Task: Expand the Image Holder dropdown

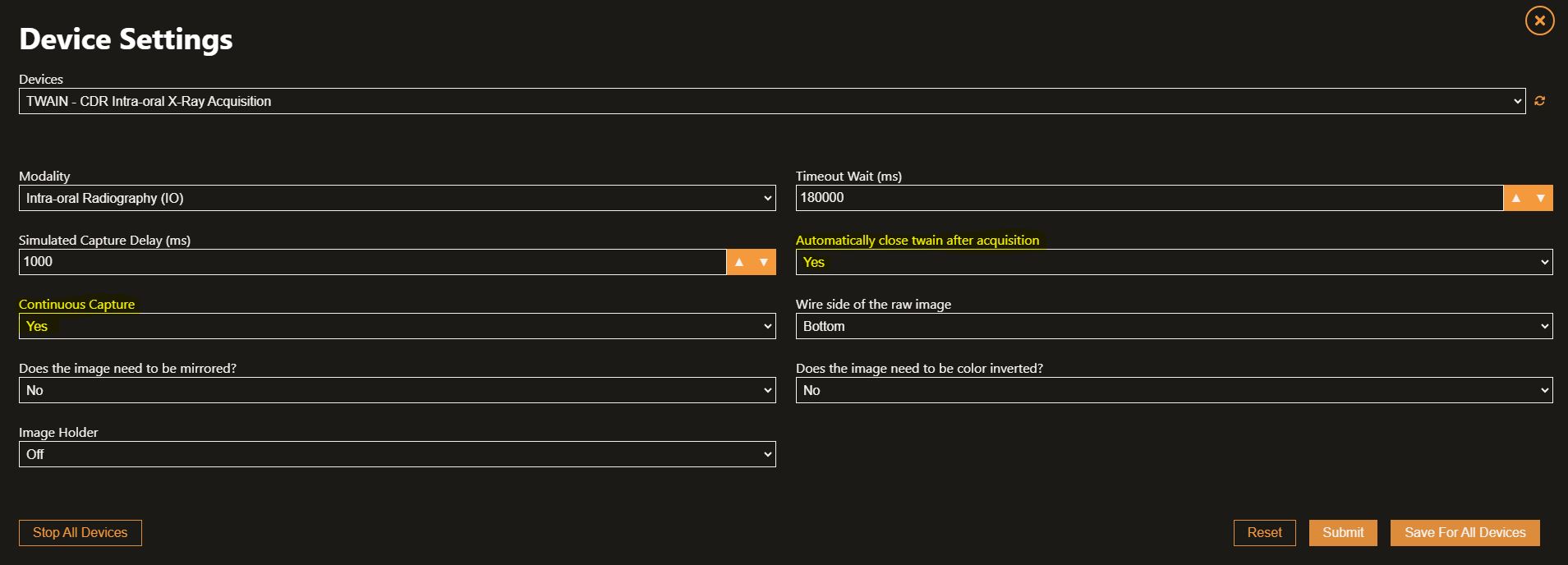Action: pyautogui.click(x=398, y=454)
